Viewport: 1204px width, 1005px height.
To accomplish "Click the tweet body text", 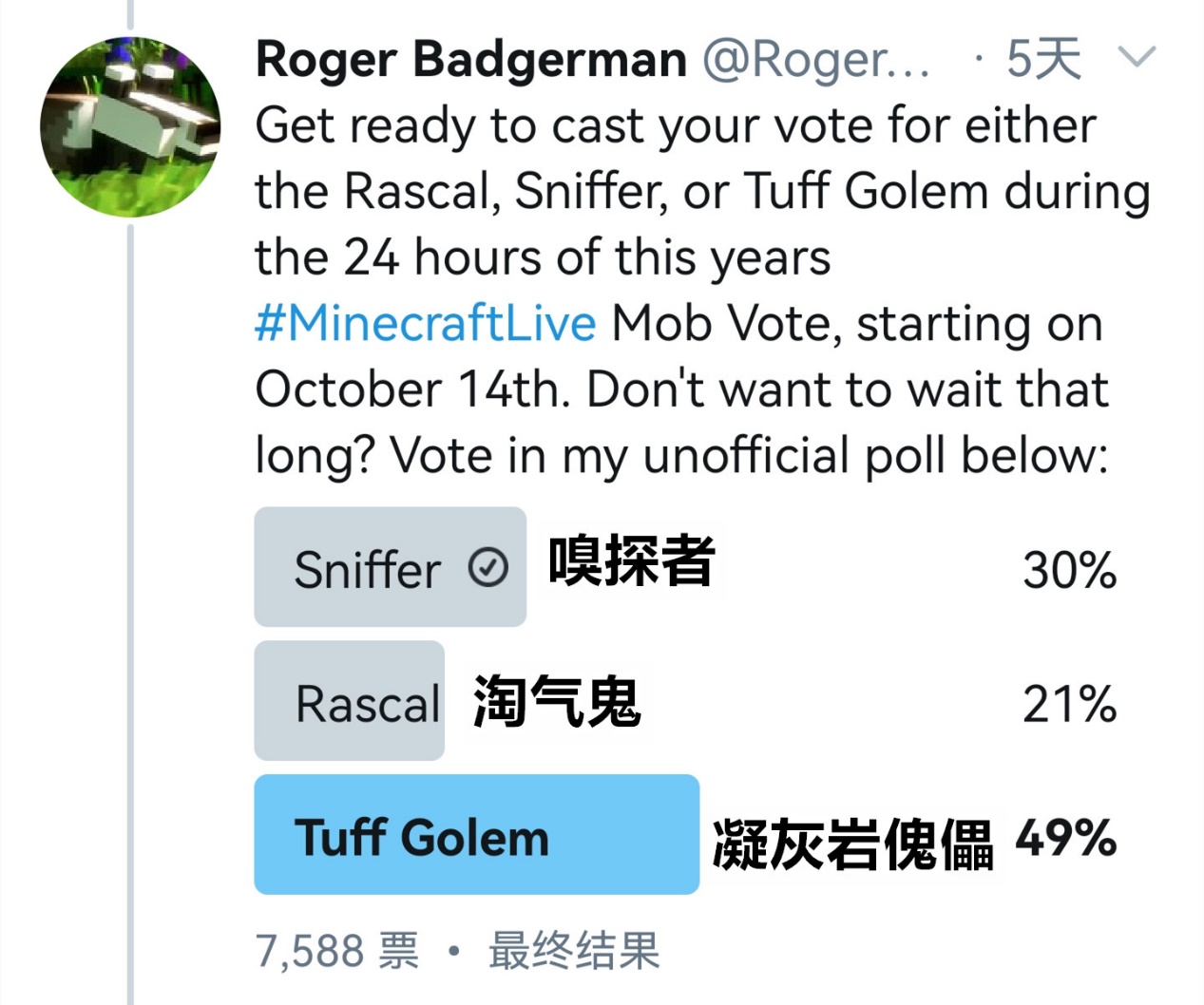I will click(703, 291).
